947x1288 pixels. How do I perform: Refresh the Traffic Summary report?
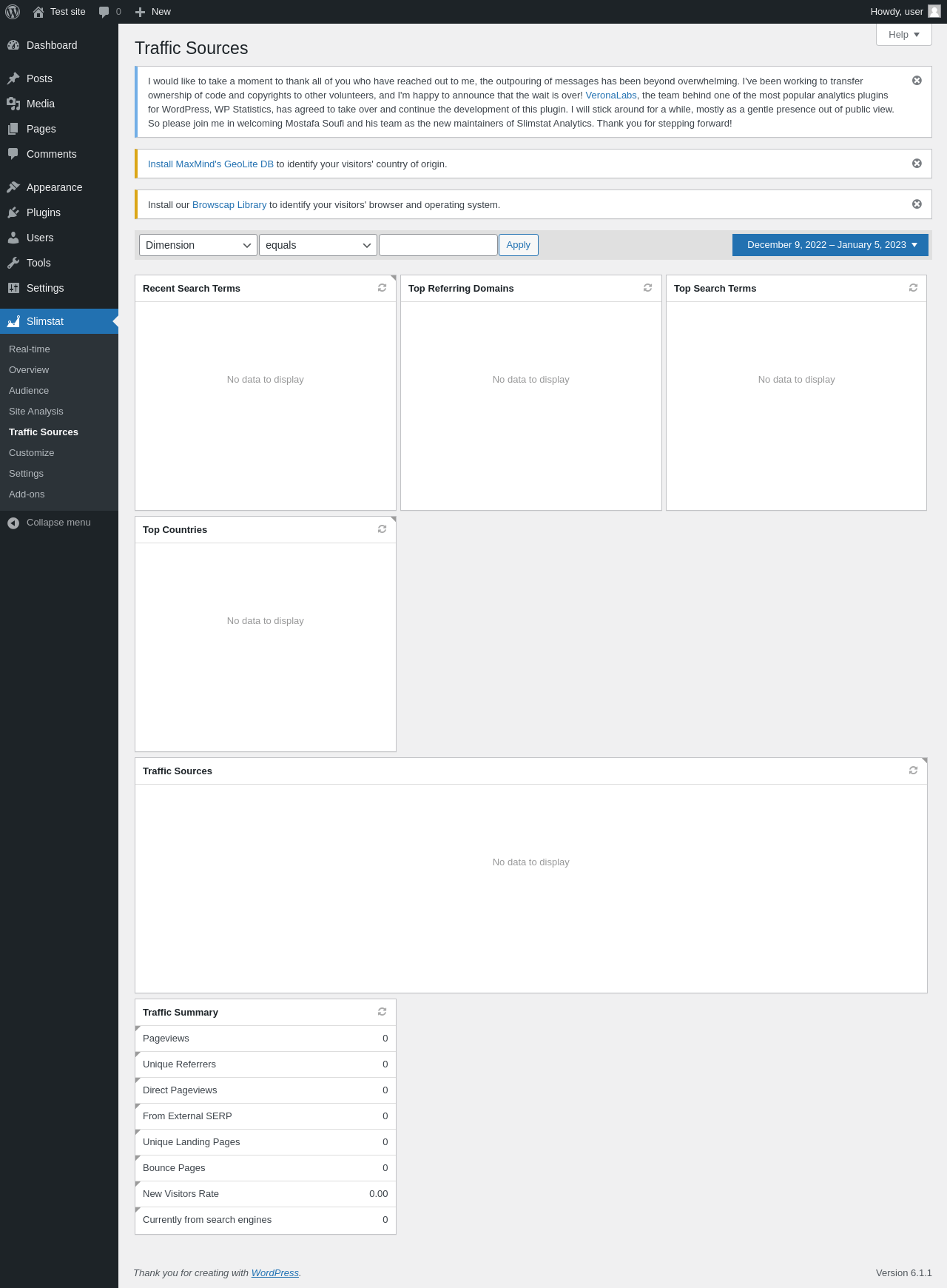pos(382,1012)
